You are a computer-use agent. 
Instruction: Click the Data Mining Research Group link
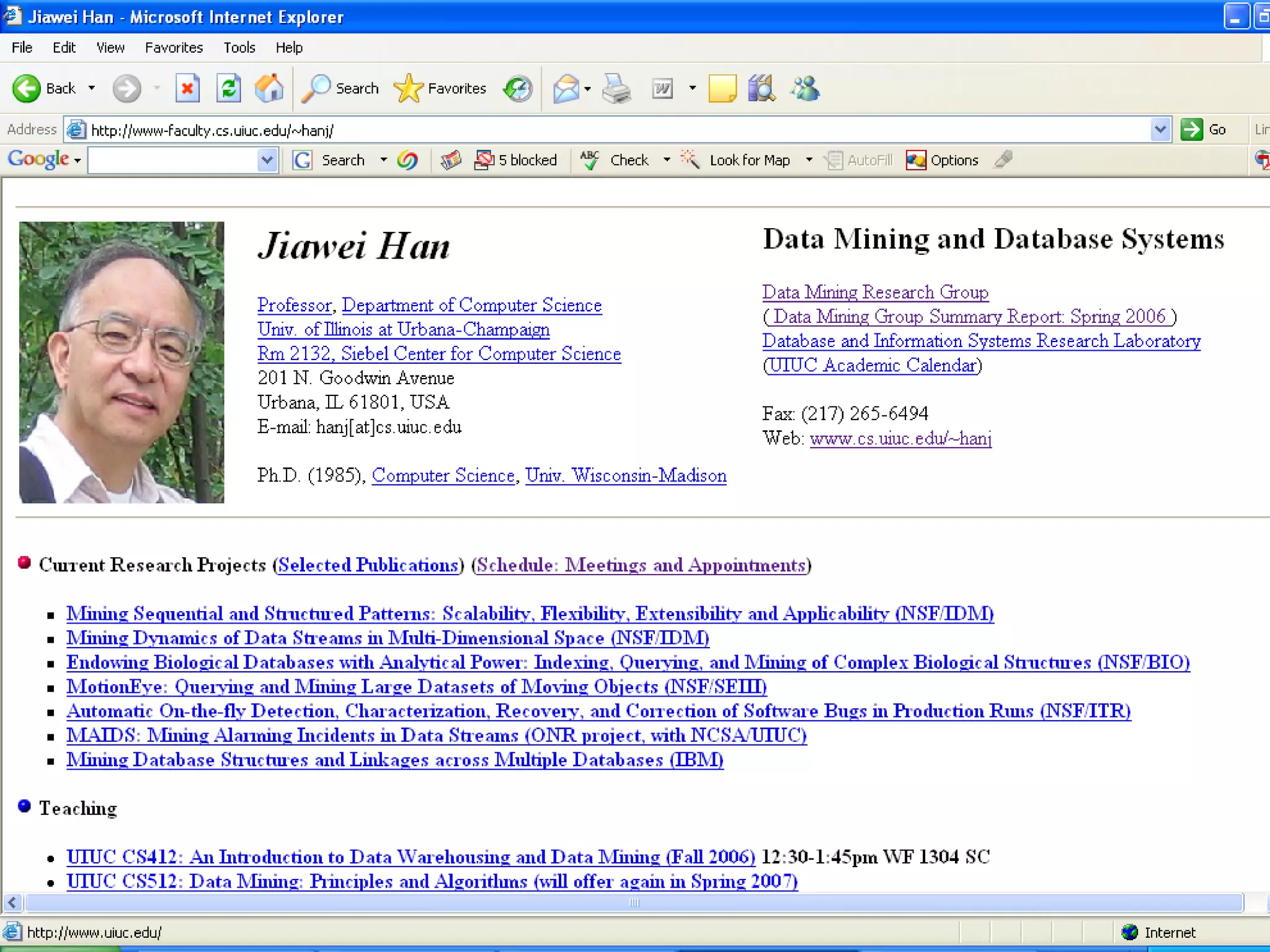pyautogui.click(x=875, y=293)
